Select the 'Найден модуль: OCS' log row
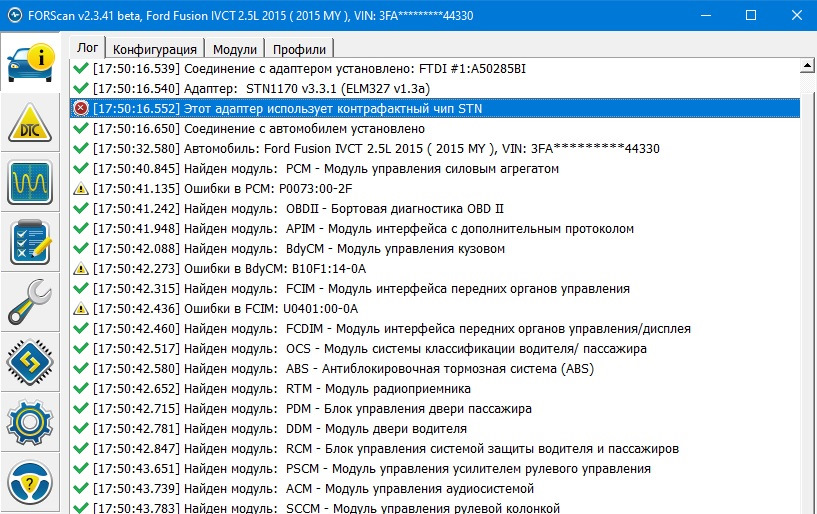The image size is (817, 514). point(435,348)
